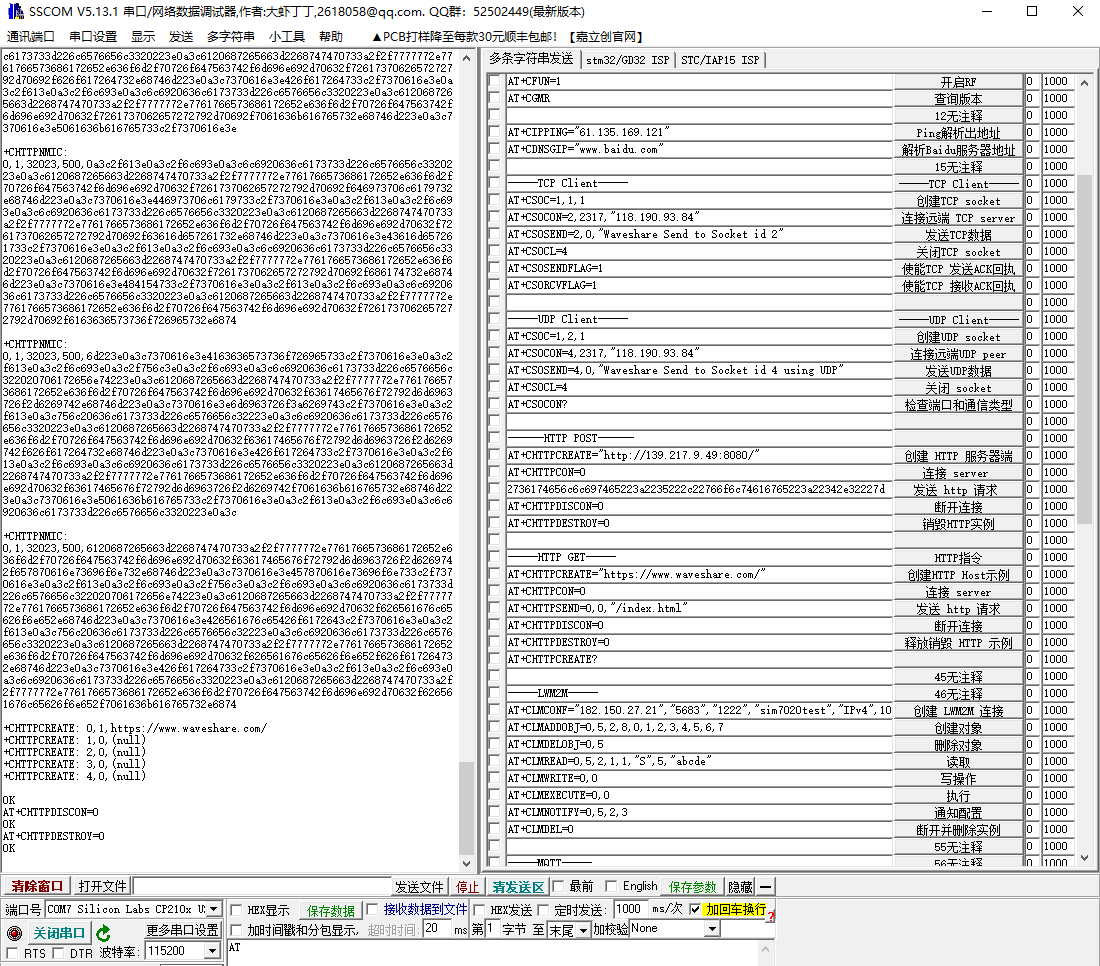Click the 发送文件 button

click(x=420, y=887)
